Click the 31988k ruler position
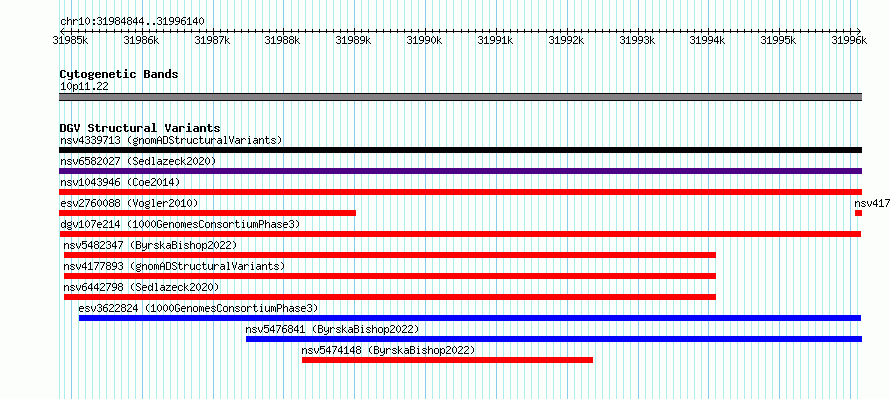Image resolution: width=890 pixels, height=399 pixels. 283,40
